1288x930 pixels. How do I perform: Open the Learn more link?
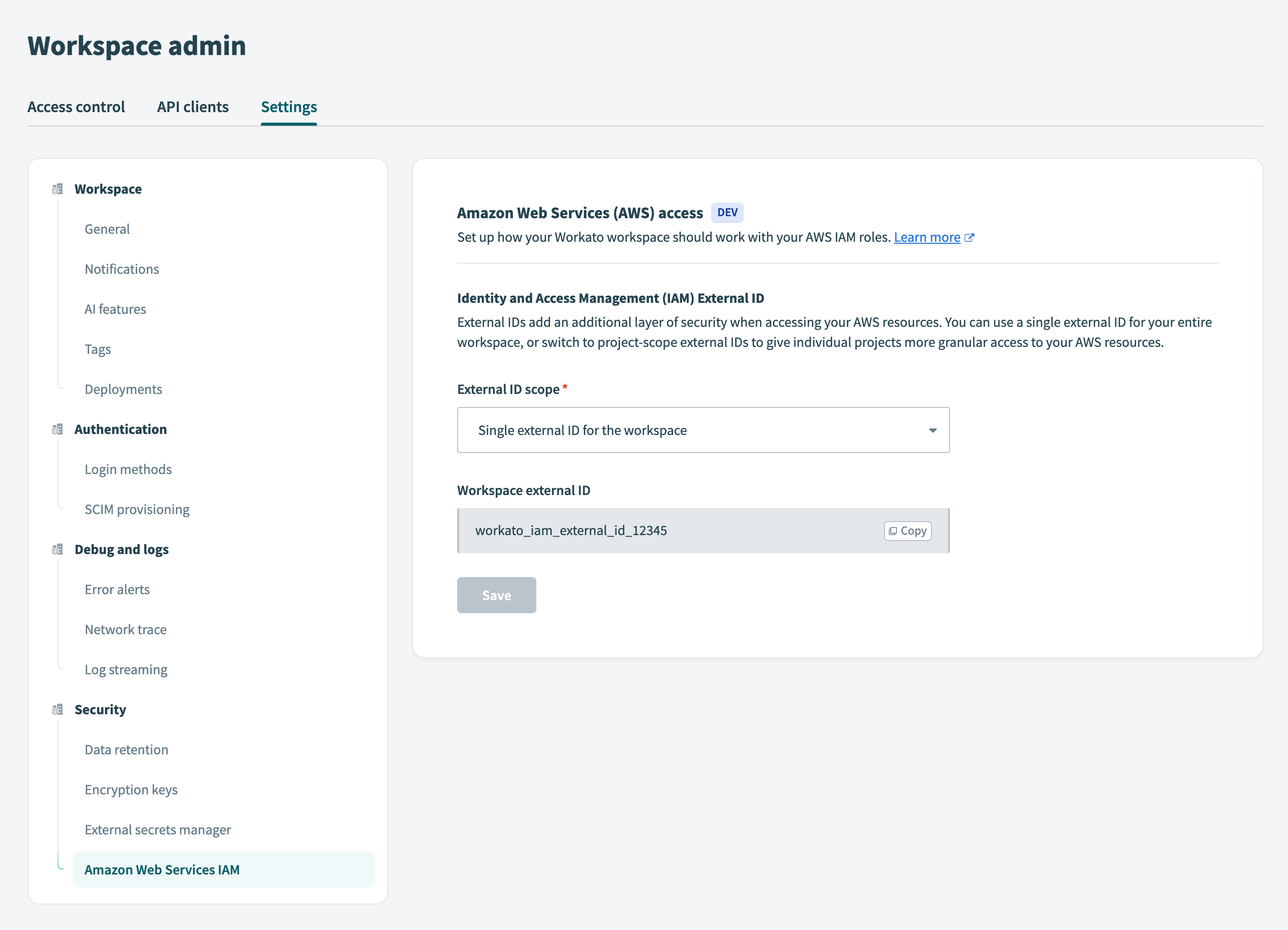point(927,237)
